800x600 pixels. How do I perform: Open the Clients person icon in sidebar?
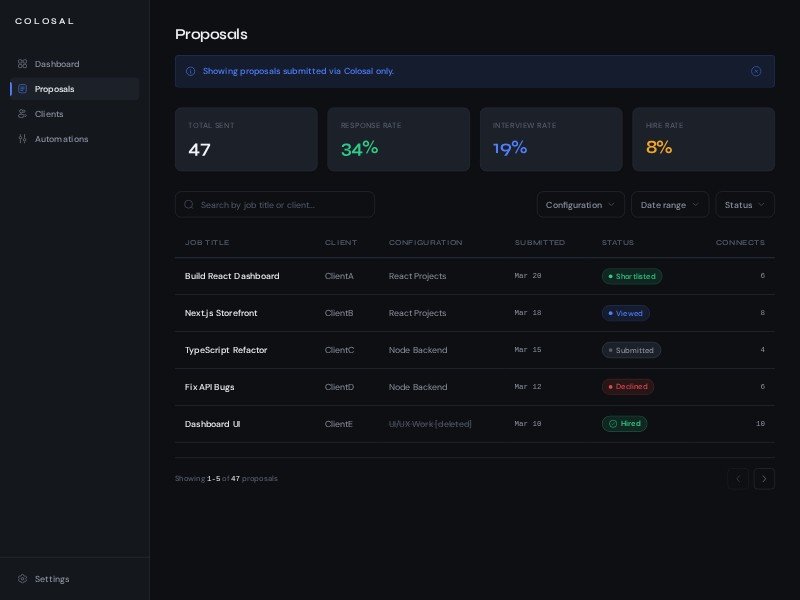click(x=22, y=114)
